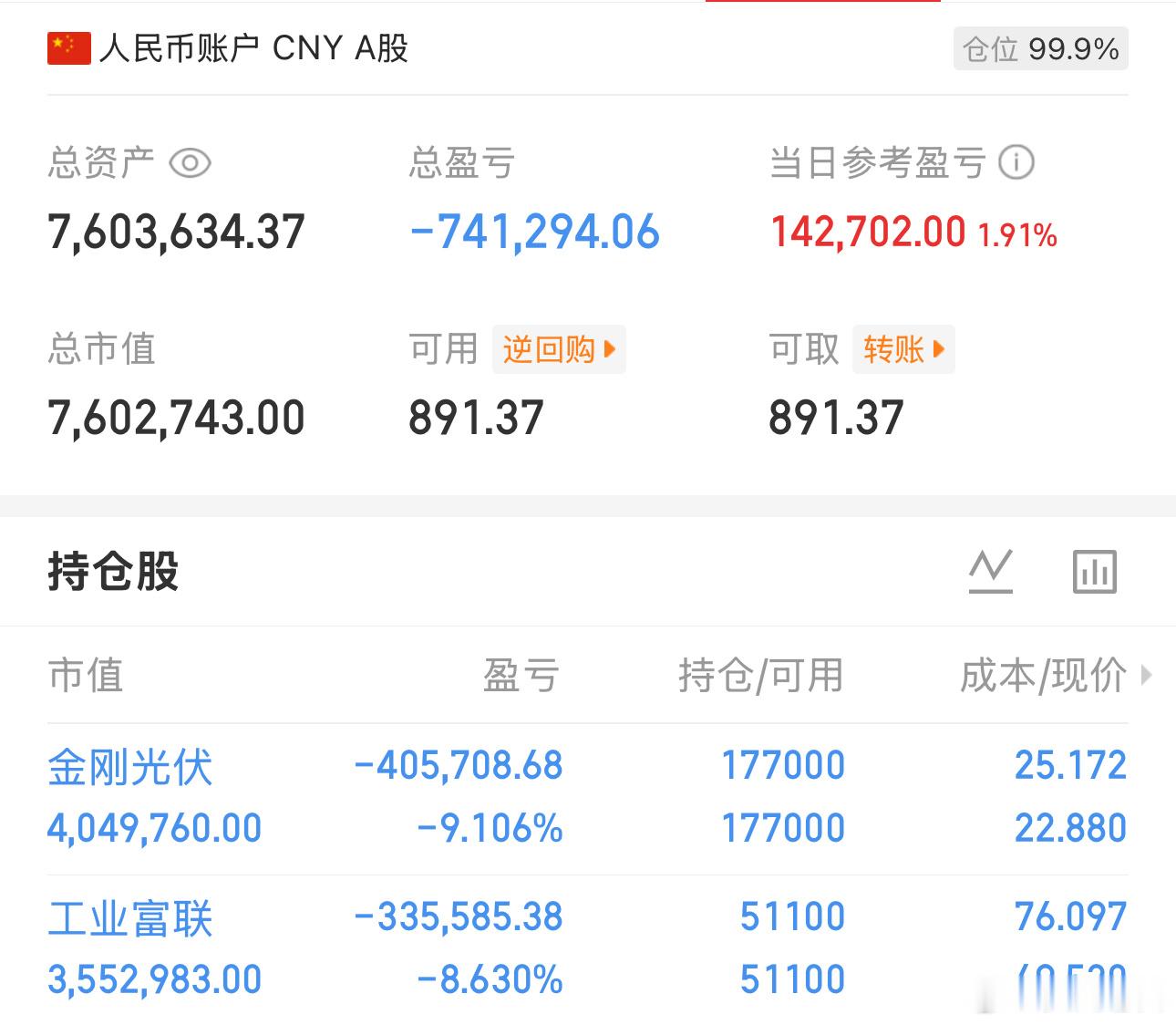Select 金刚光伏 loss percent -9.106%

[490, 828]
